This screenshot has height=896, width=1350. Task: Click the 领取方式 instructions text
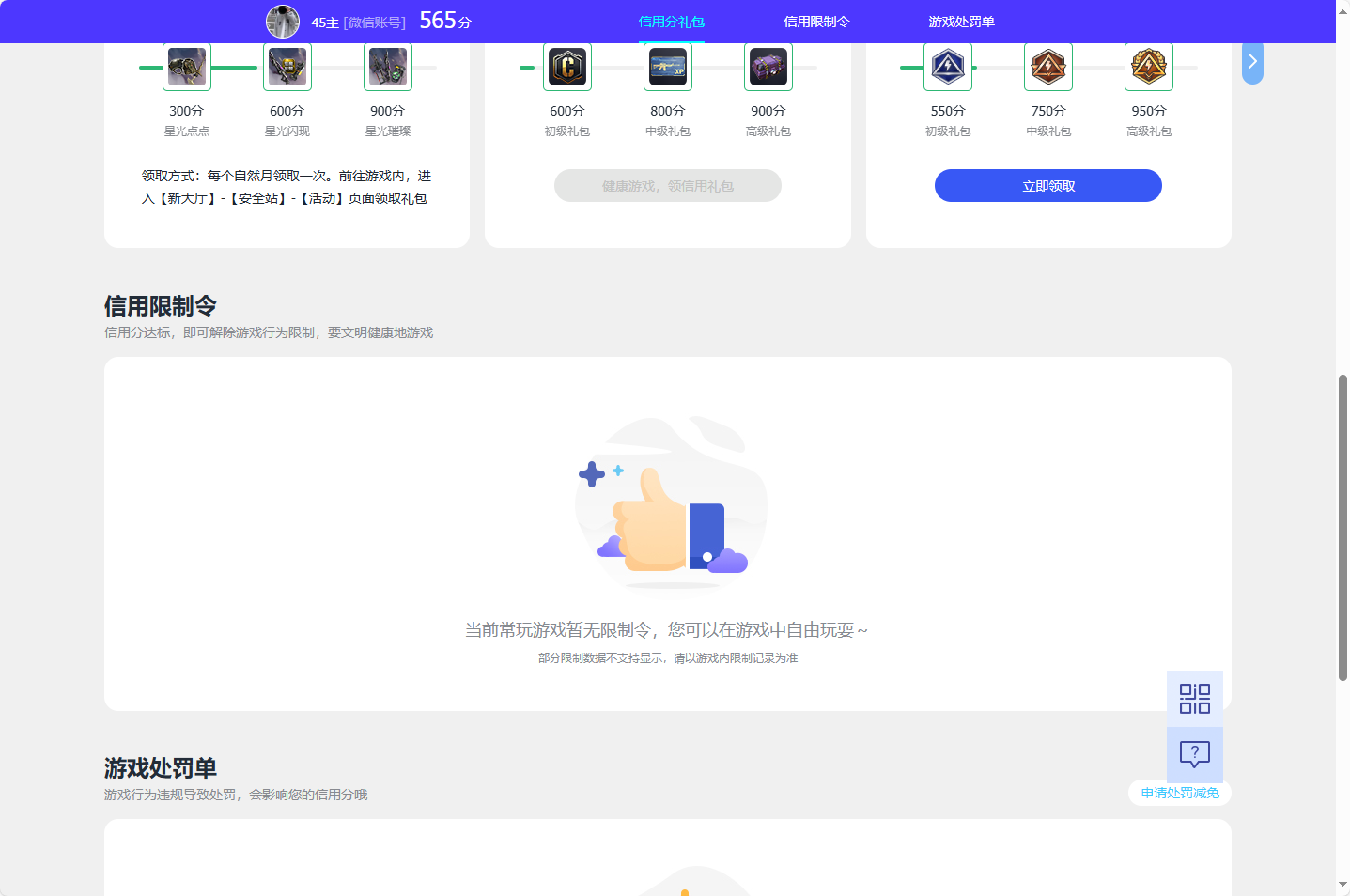287,187
